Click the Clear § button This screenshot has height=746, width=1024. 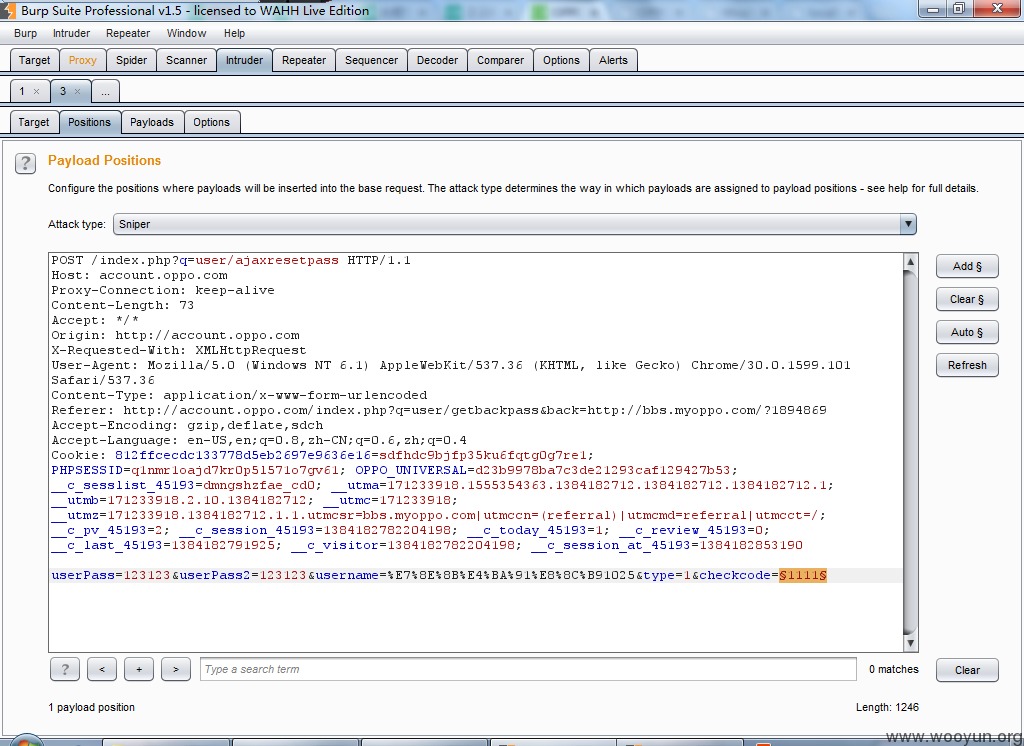pyautogui.click(x=967, y=299)
